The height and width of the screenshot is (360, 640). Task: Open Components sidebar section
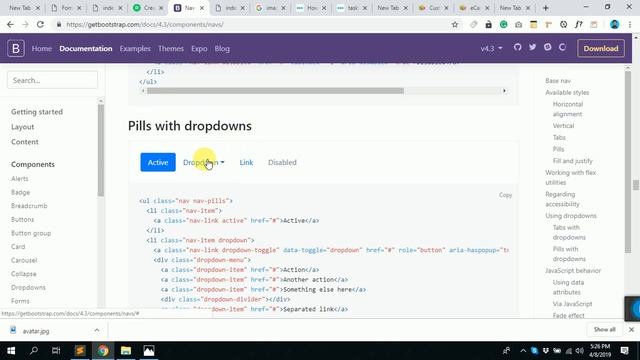(33, 164)
